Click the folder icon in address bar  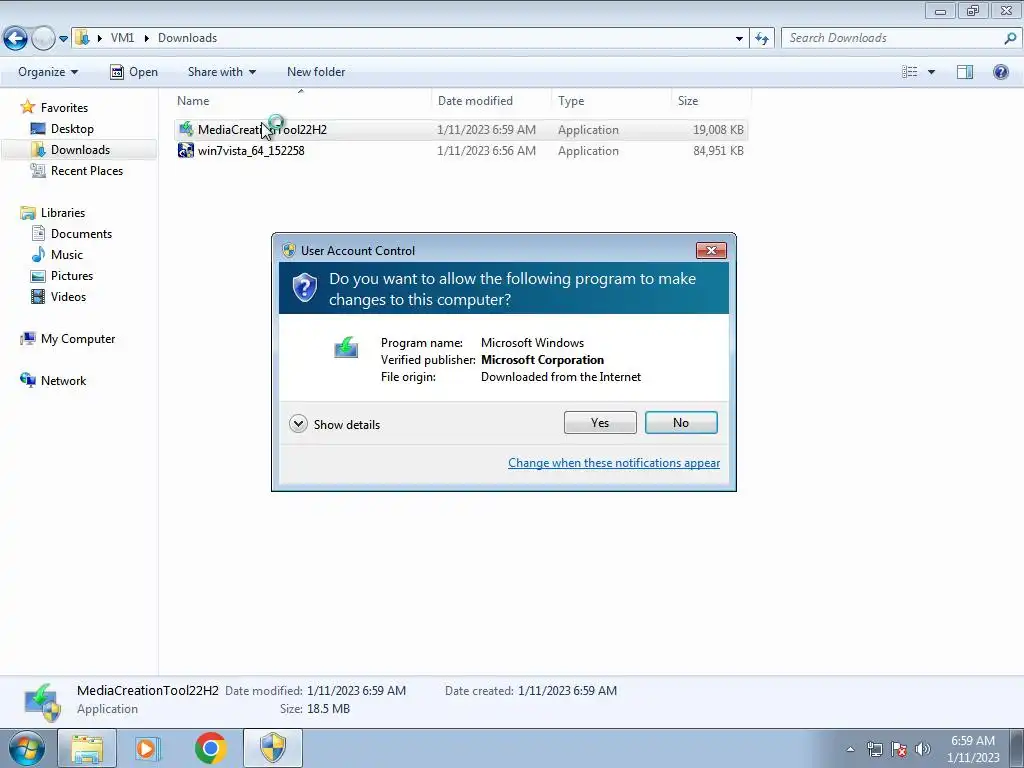click(x=82, y=38)
